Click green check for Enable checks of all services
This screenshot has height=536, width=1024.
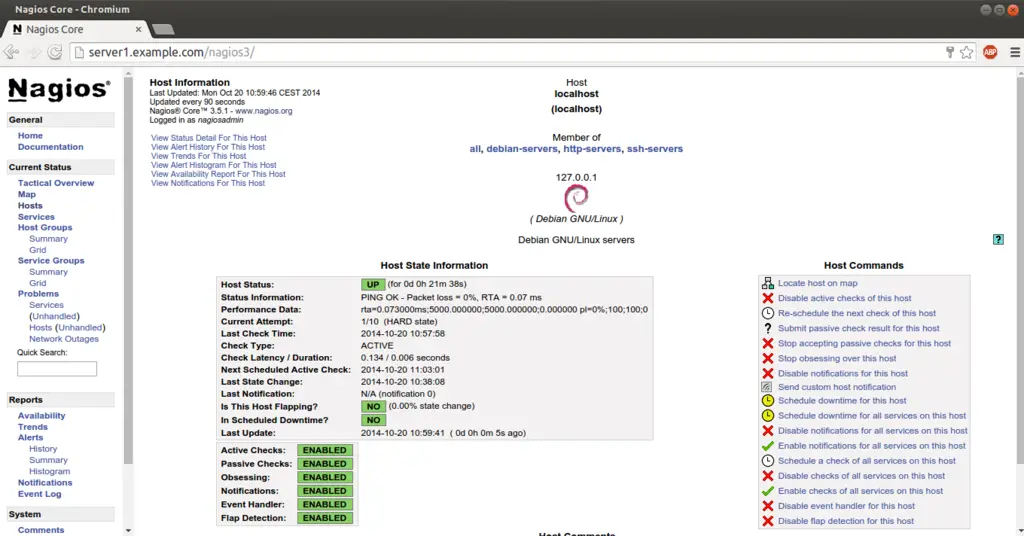767,491
